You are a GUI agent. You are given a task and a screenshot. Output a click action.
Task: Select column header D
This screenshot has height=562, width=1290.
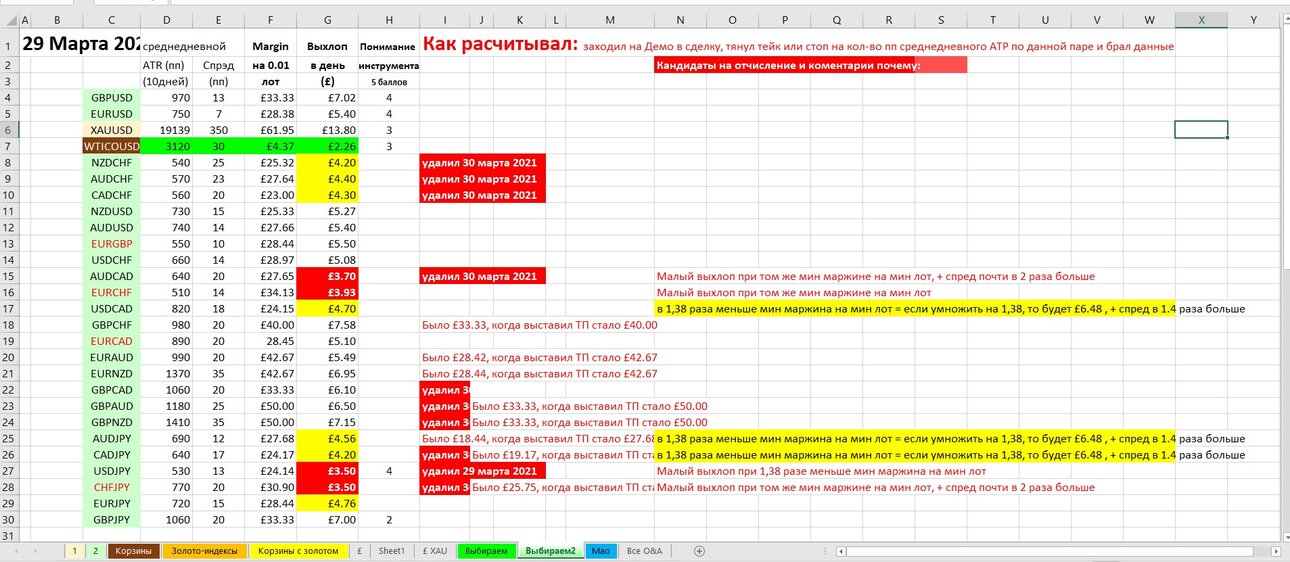(x=166, y=19)
